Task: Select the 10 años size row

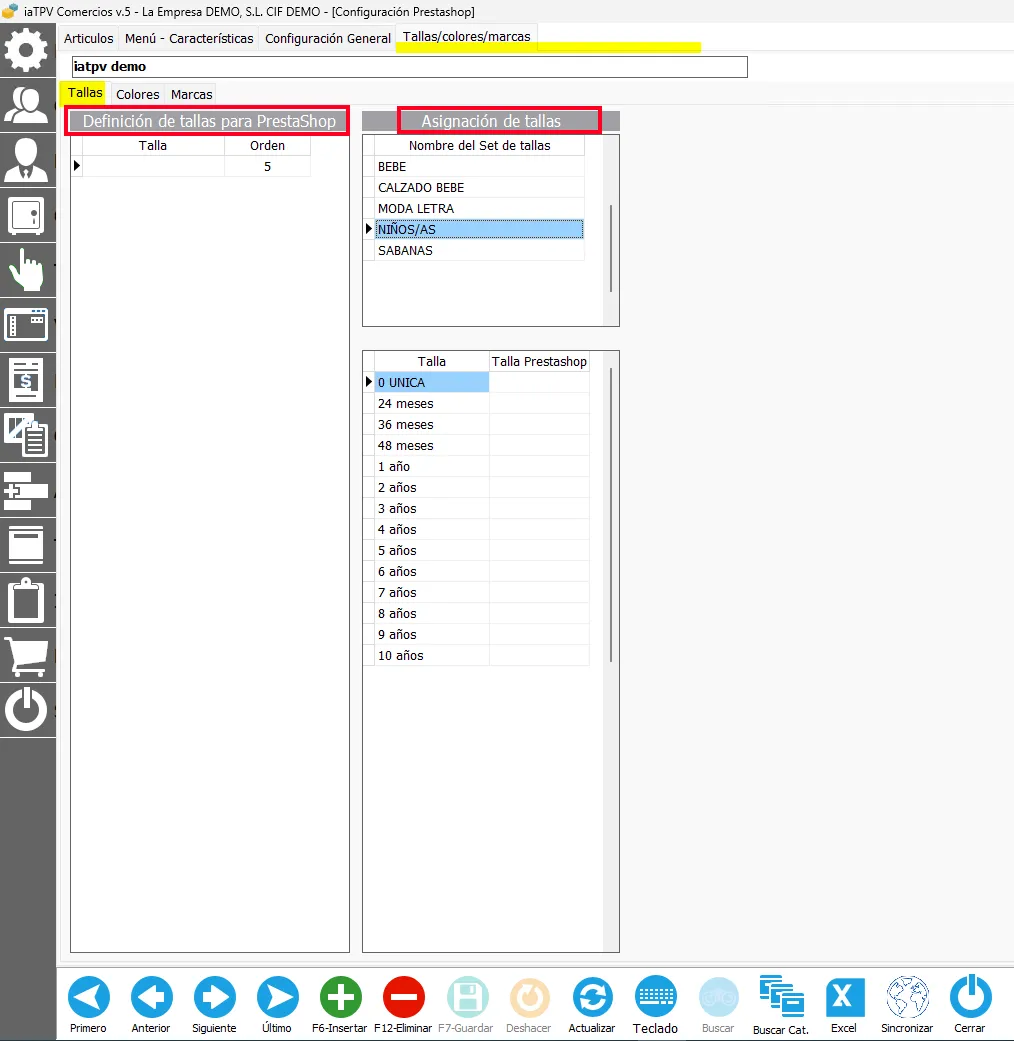Action: [432, 655]
